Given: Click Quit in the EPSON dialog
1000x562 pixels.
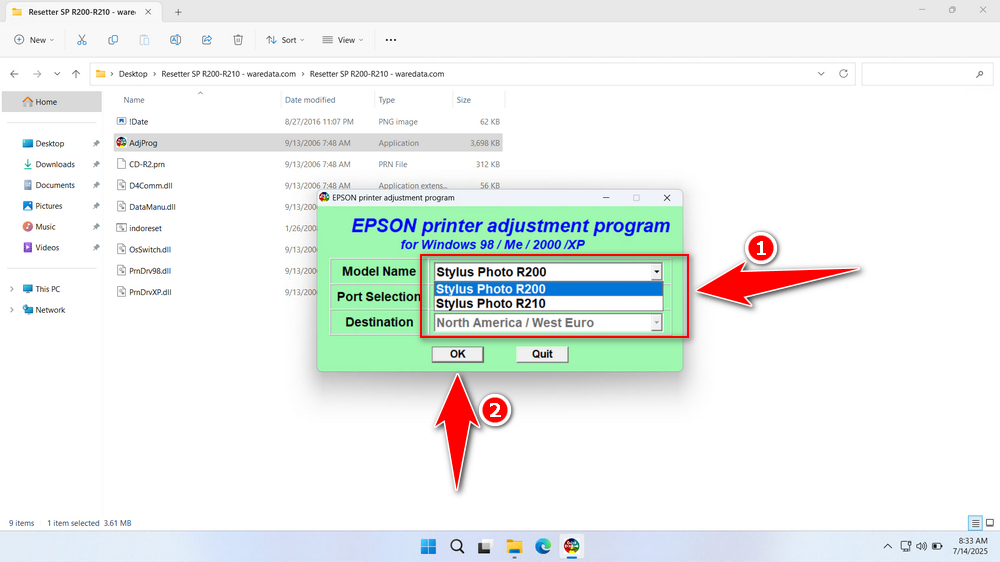Looking at the screenshot, I should coord(542,354).
